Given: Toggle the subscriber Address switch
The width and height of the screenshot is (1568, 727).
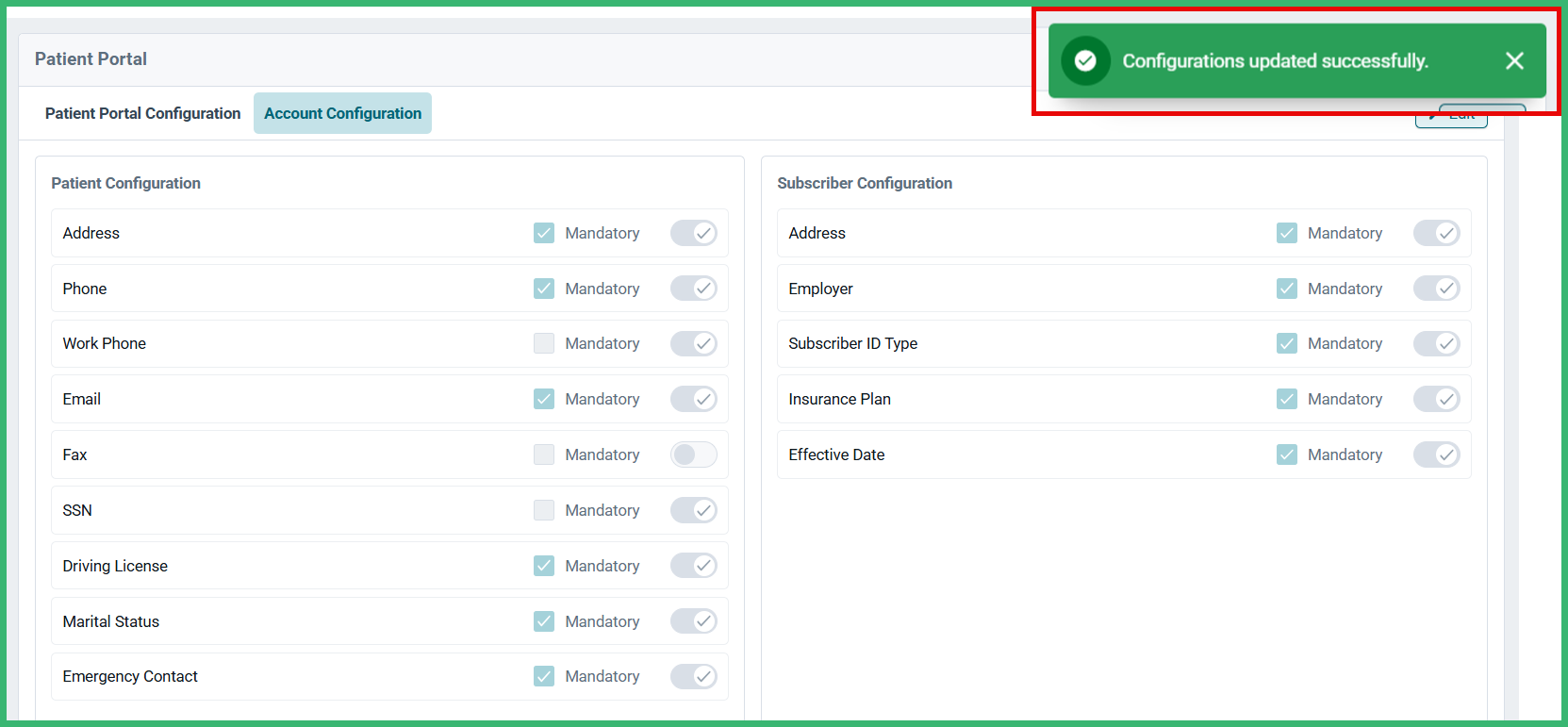Looking at the screenshot, I should tap(1436, 233).
